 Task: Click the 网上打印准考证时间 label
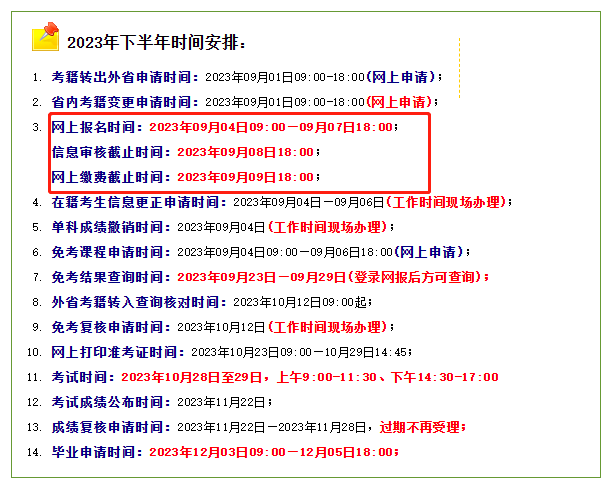(x=118, y=352)
